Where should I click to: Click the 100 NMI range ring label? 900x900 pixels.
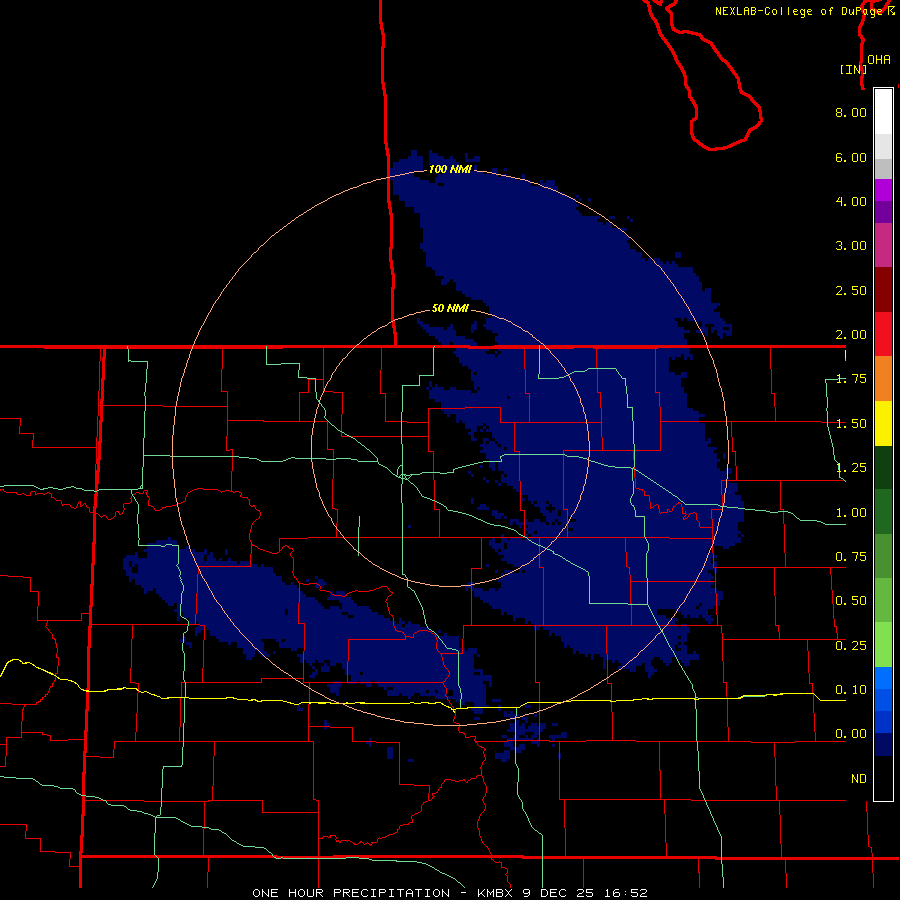(450, 169)
